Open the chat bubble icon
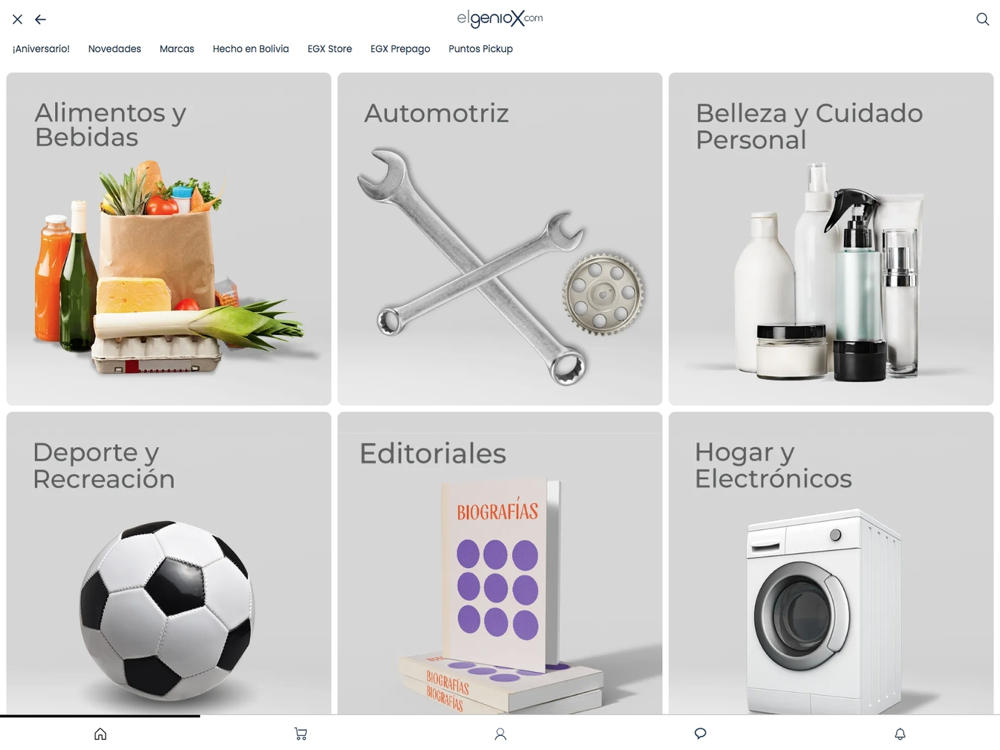Image resolution: width=1000 pixels, height=750 pixels. click(x=700, y=734)
